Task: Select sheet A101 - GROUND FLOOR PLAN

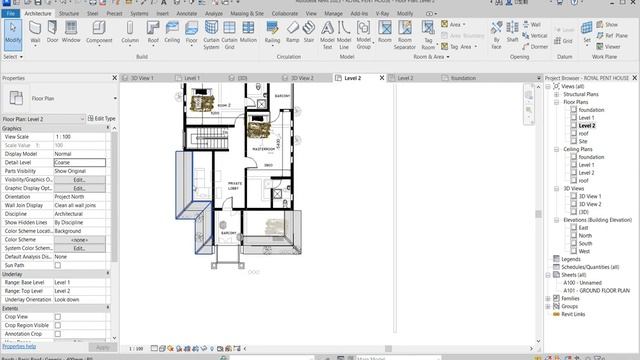Action: tap(596, 291)
